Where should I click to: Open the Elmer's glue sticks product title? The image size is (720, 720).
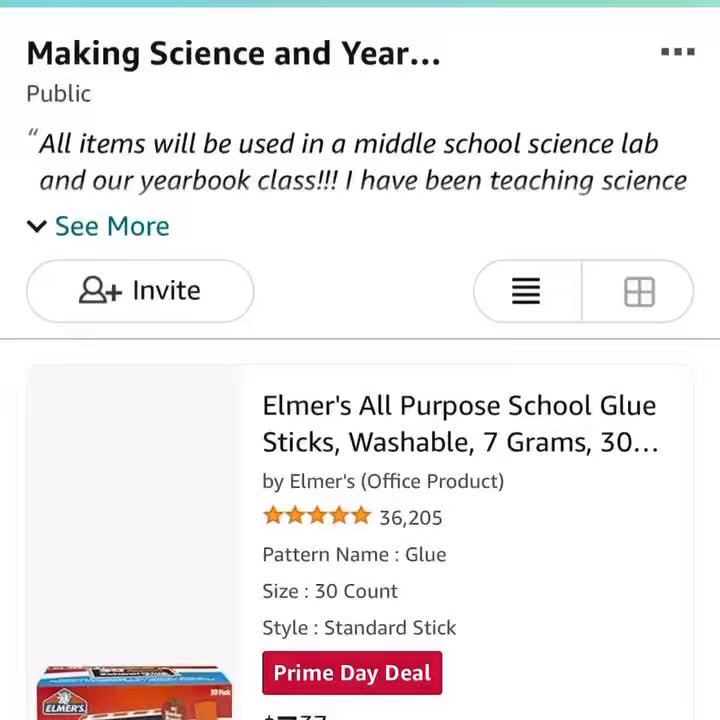[x=461, y=424]
